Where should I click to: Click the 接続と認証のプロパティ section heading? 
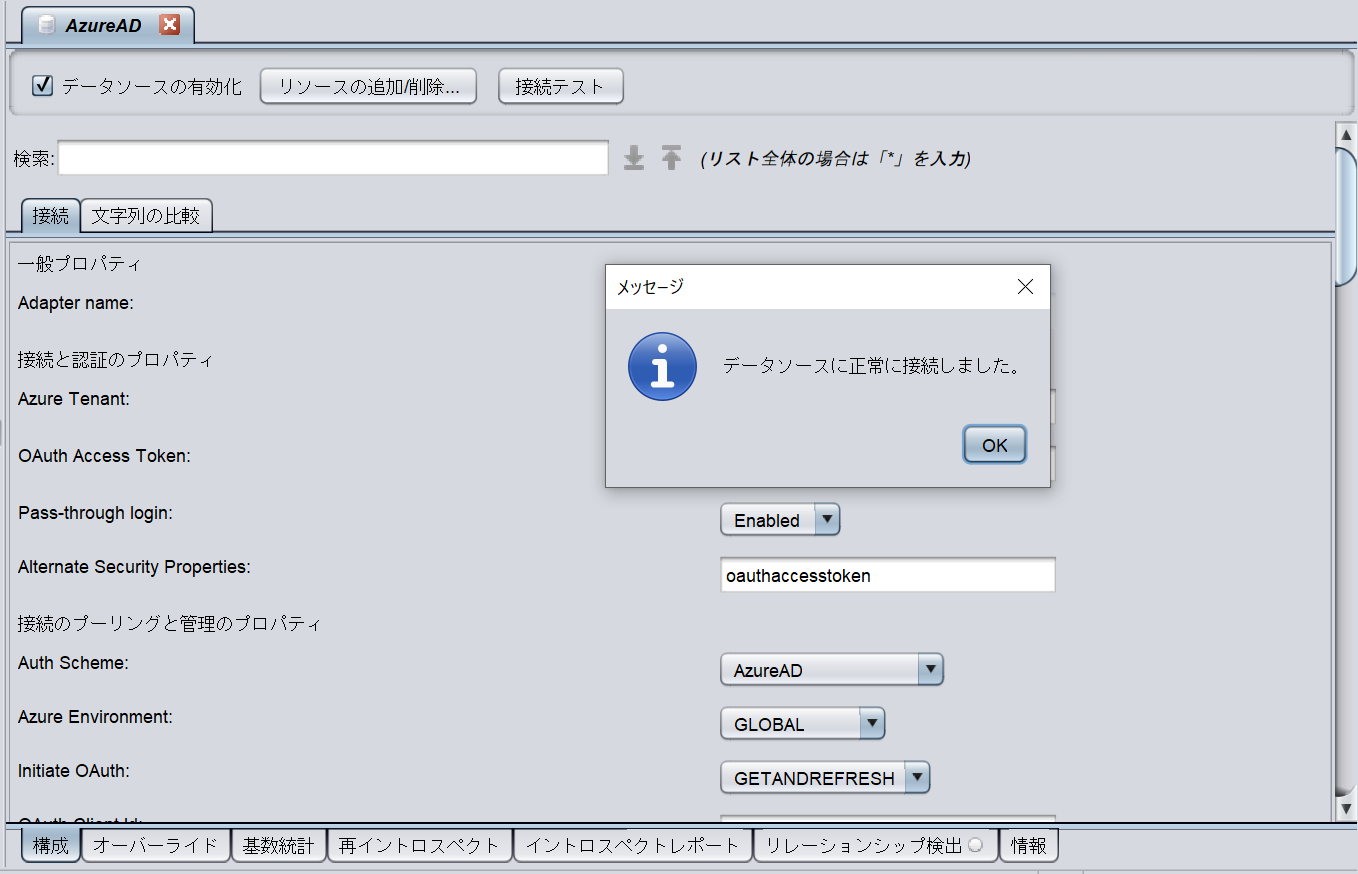click(115, 359)
